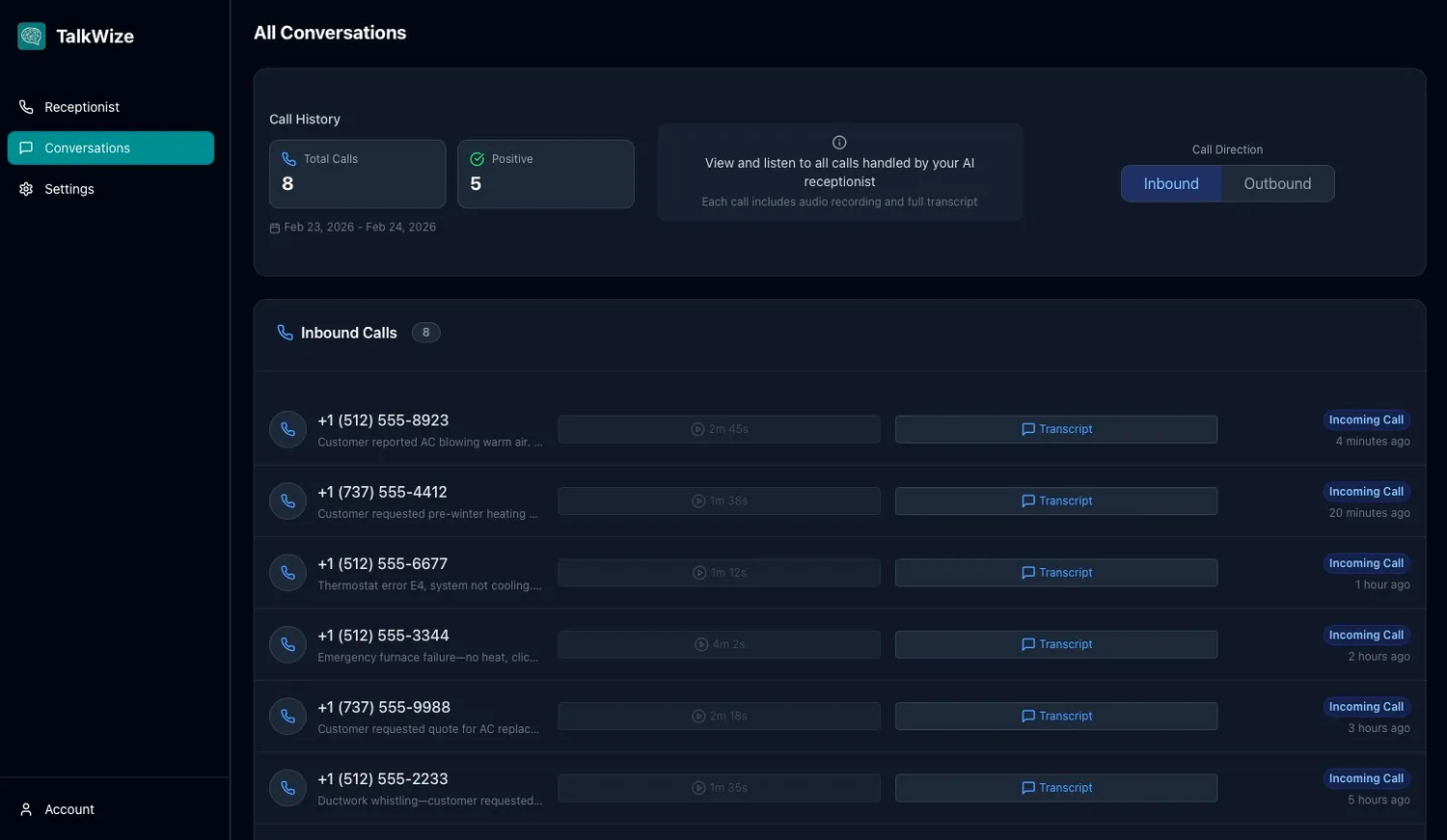
Task: Click the phone icon beside +1 (512) 555-3344
Action: coord(287,644)
